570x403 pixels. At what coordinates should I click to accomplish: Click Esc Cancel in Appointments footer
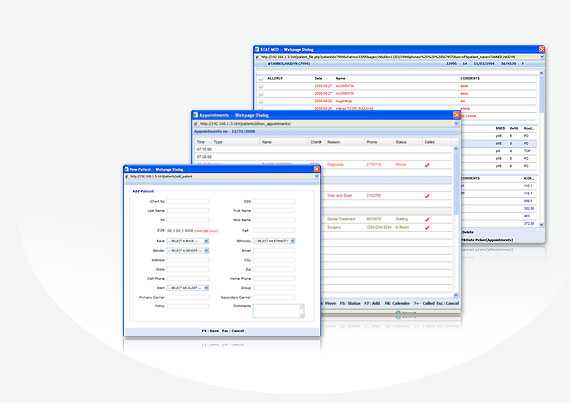click(x=447, y=303)
